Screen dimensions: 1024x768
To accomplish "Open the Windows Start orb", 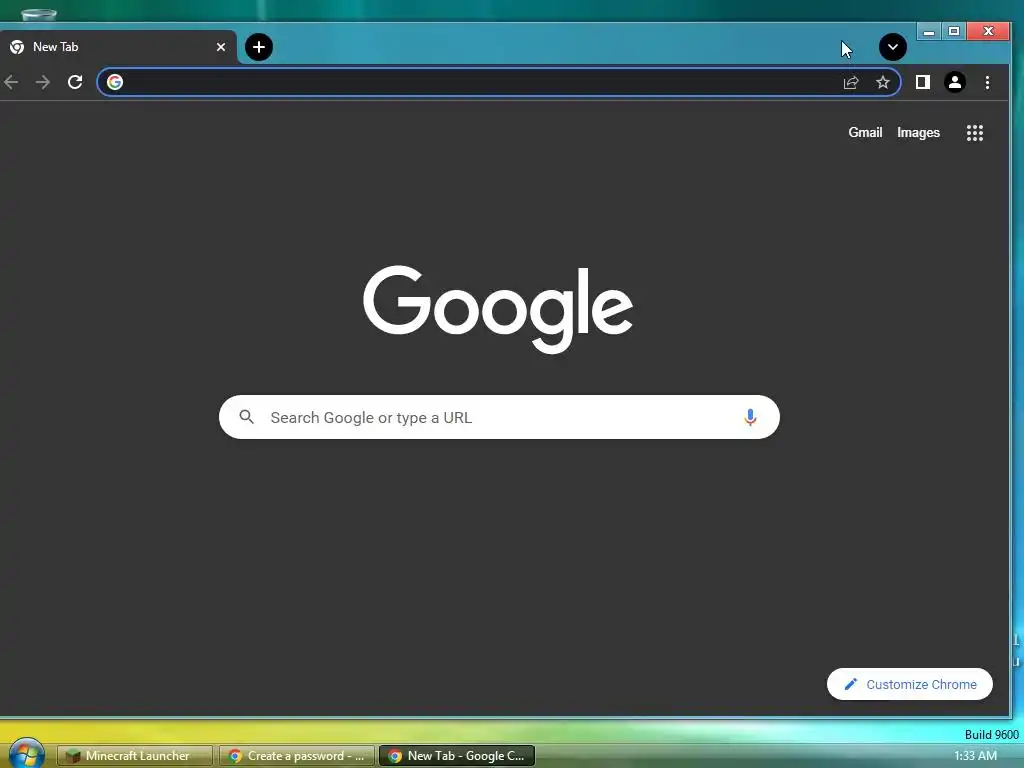I will click(x=27, y=754).
